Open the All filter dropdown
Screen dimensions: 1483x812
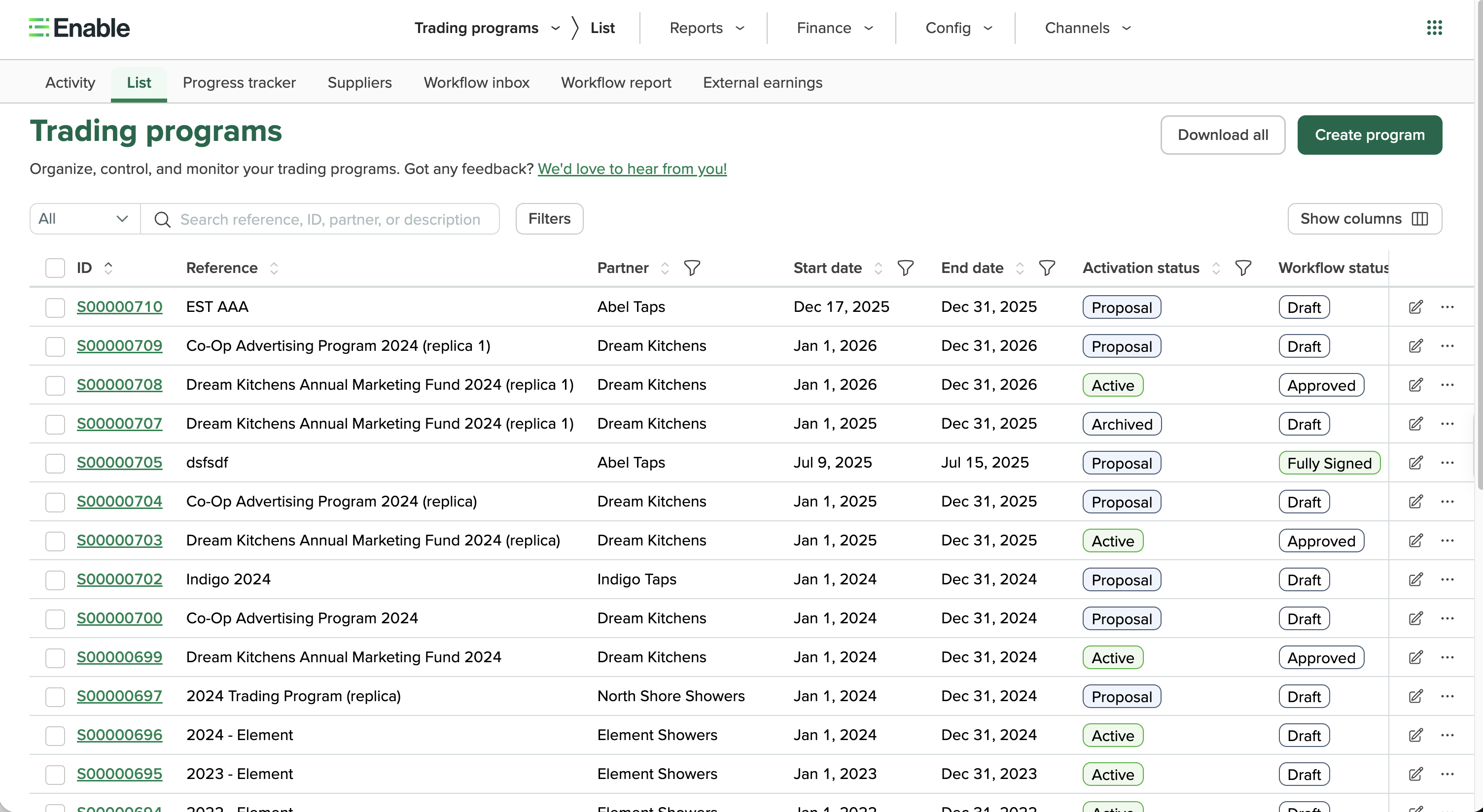point(85,219)
